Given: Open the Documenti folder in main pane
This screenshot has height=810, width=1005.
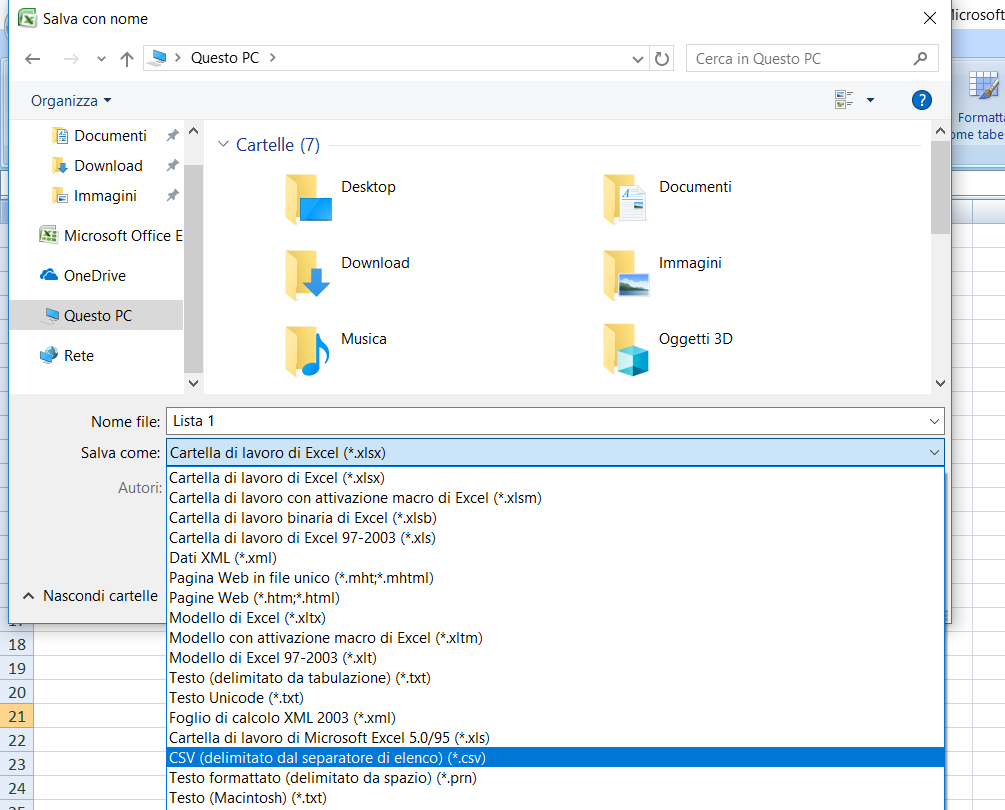Looking at the screenshot, I should [x=626, y=199].
